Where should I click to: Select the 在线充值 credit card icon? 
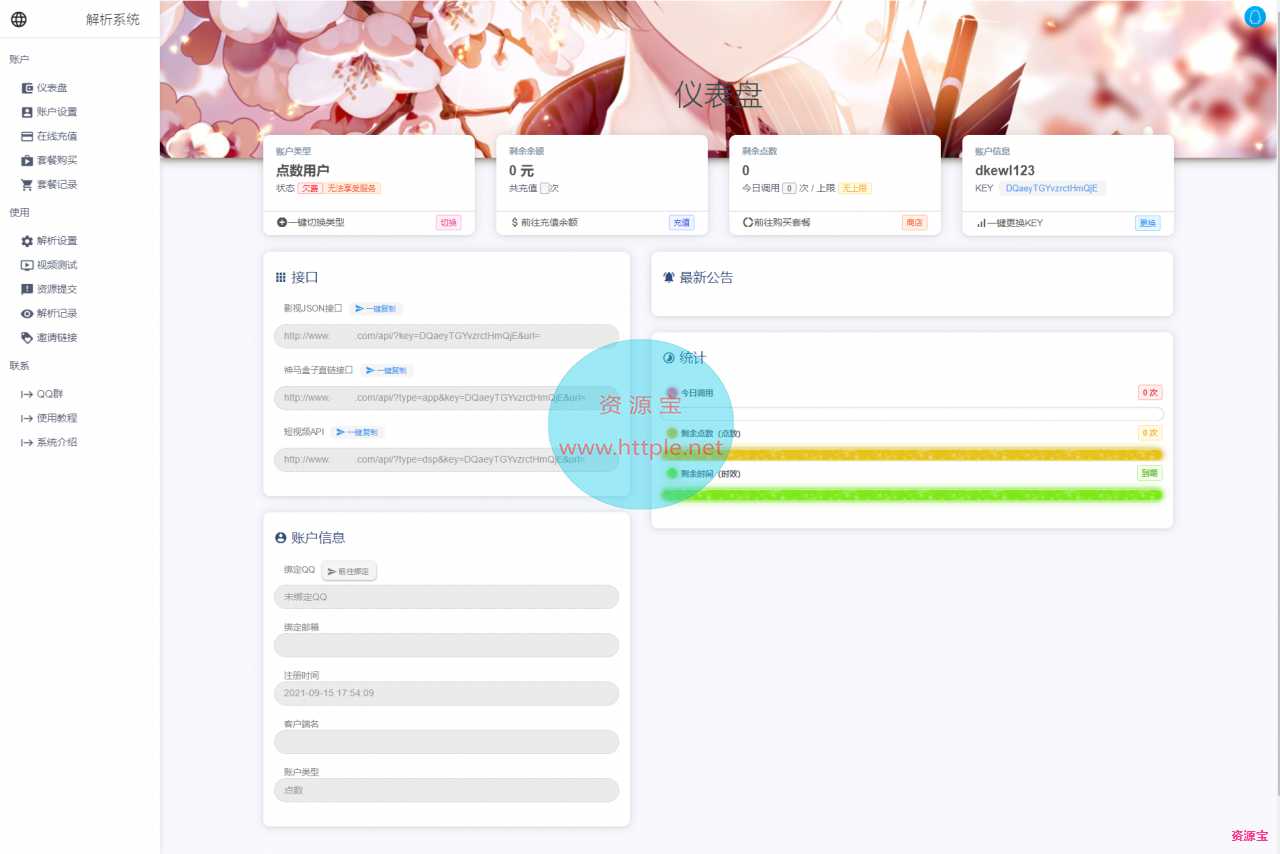(x=27, y=136)
